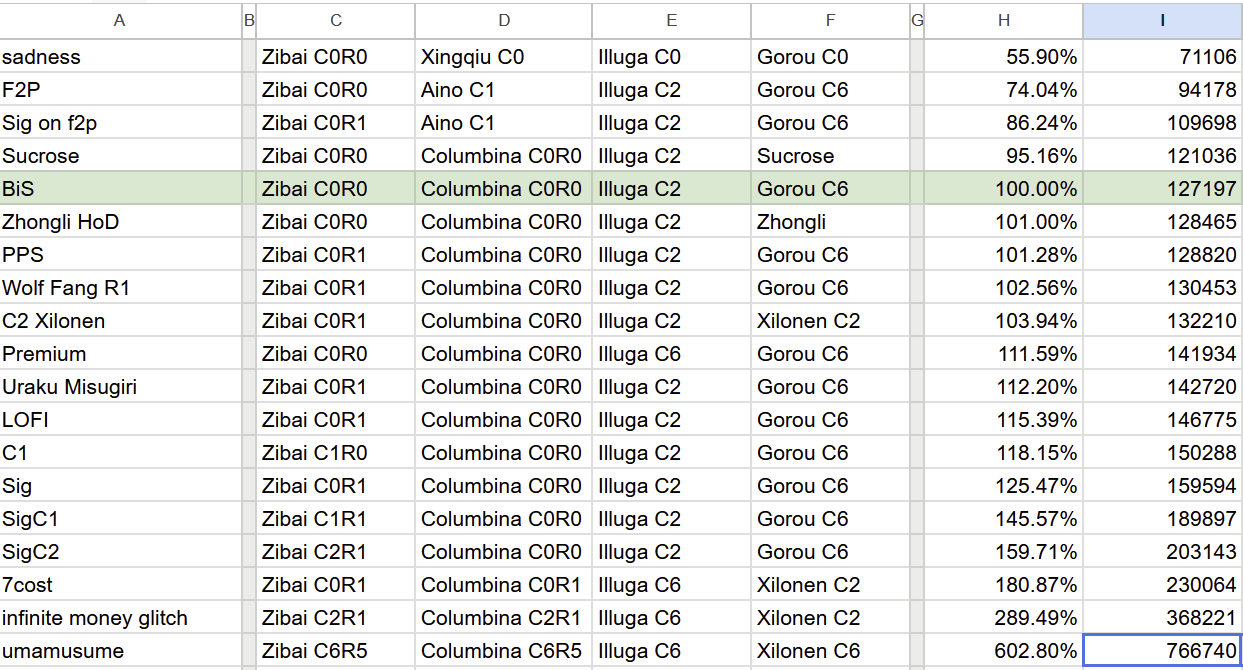
Task: Click the 'Zhongli HoD' cell
Action: tap(120, 222)
